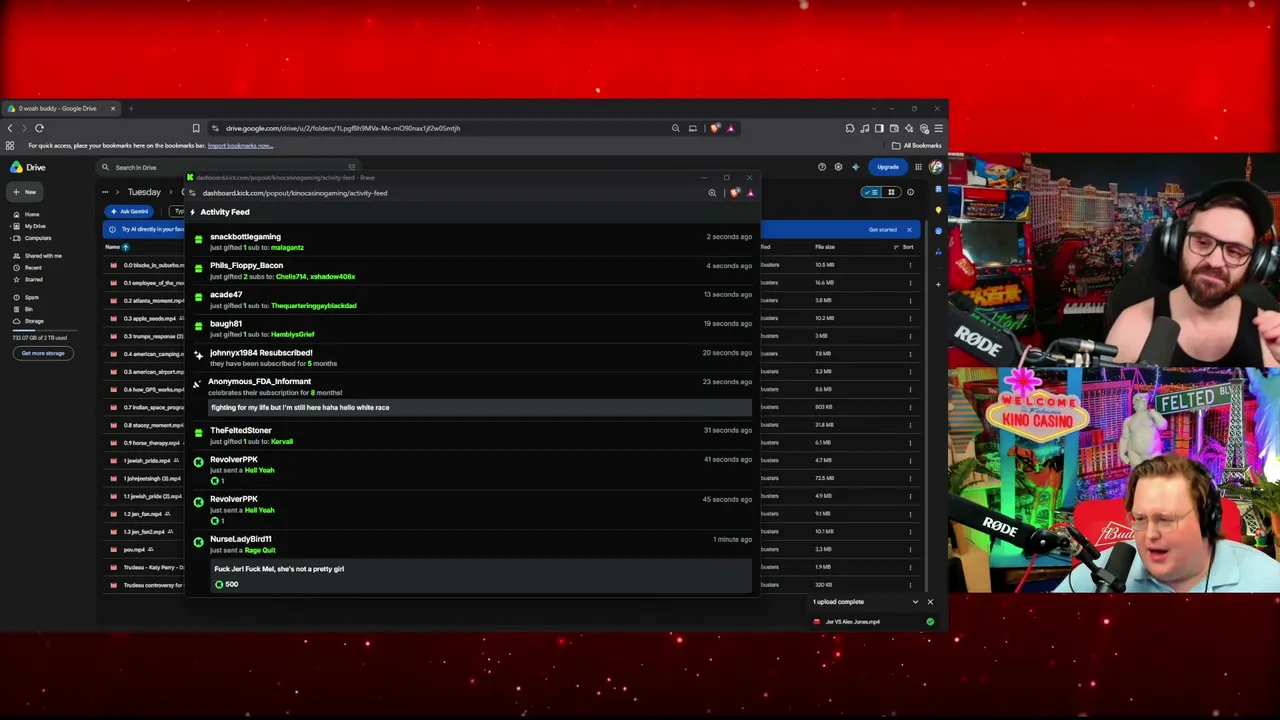Open the Brave Wallet icon
Screen dimensions: 1280x720
(x=894, y=128)
